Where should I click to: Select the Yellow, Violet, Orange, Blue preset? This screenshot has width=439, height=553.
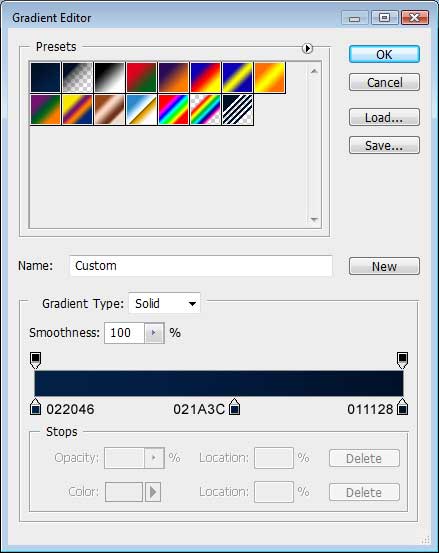(x=78, y=109)
